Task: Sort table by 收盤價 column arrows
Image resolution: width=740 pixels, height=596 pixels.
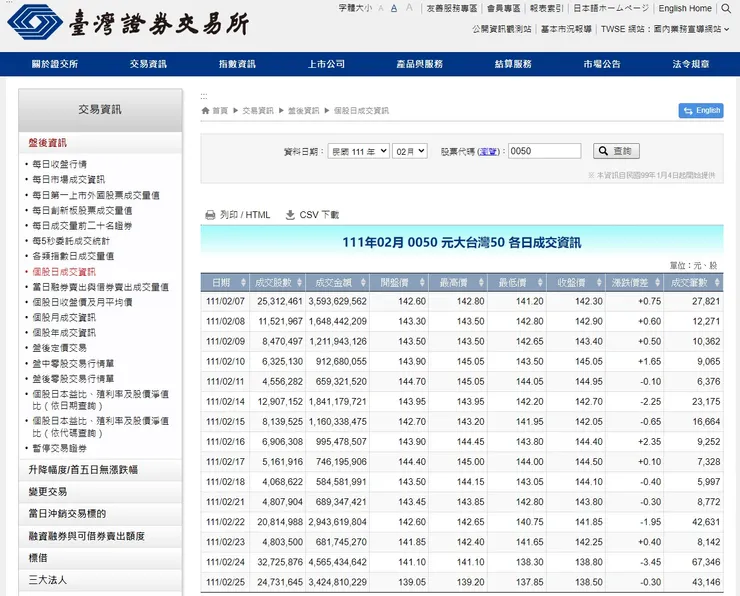Action: 599,283
